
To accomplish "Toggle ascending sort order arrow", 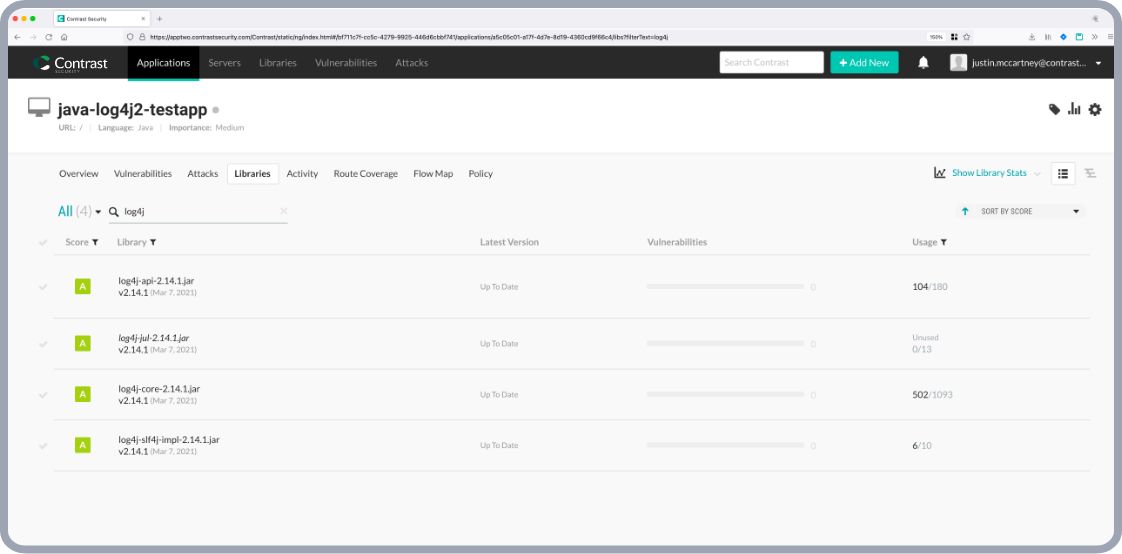I will click(965, 211).
